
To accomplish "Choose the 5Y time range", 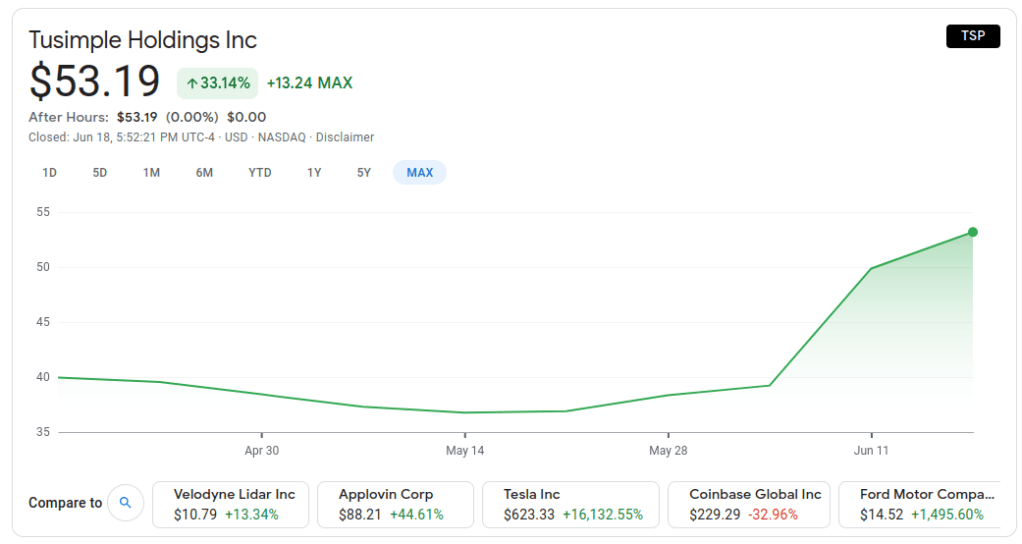I will point(364,173).
